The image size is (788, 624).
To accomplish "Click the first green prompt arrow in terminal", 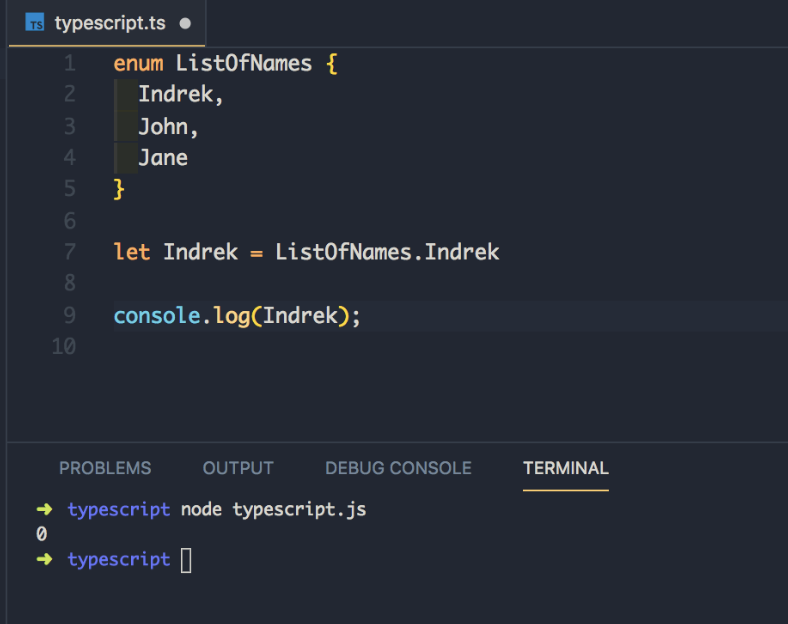I will pos(44,509).
